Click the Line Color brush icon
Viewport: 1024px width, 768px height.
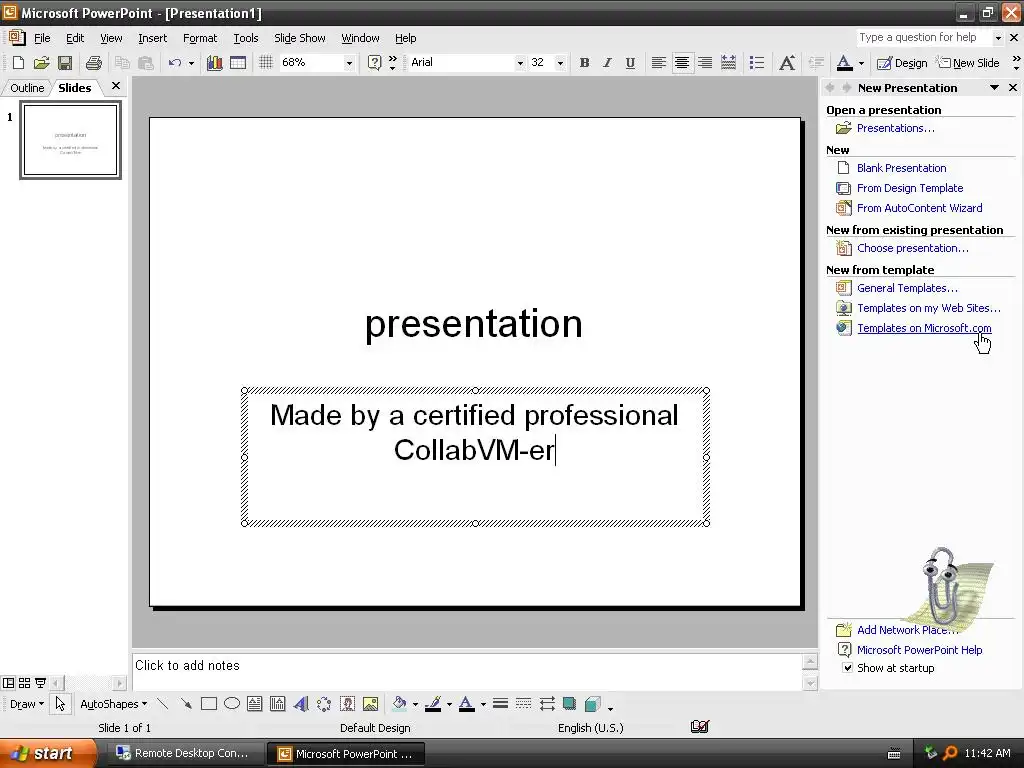tap(432, 704)
